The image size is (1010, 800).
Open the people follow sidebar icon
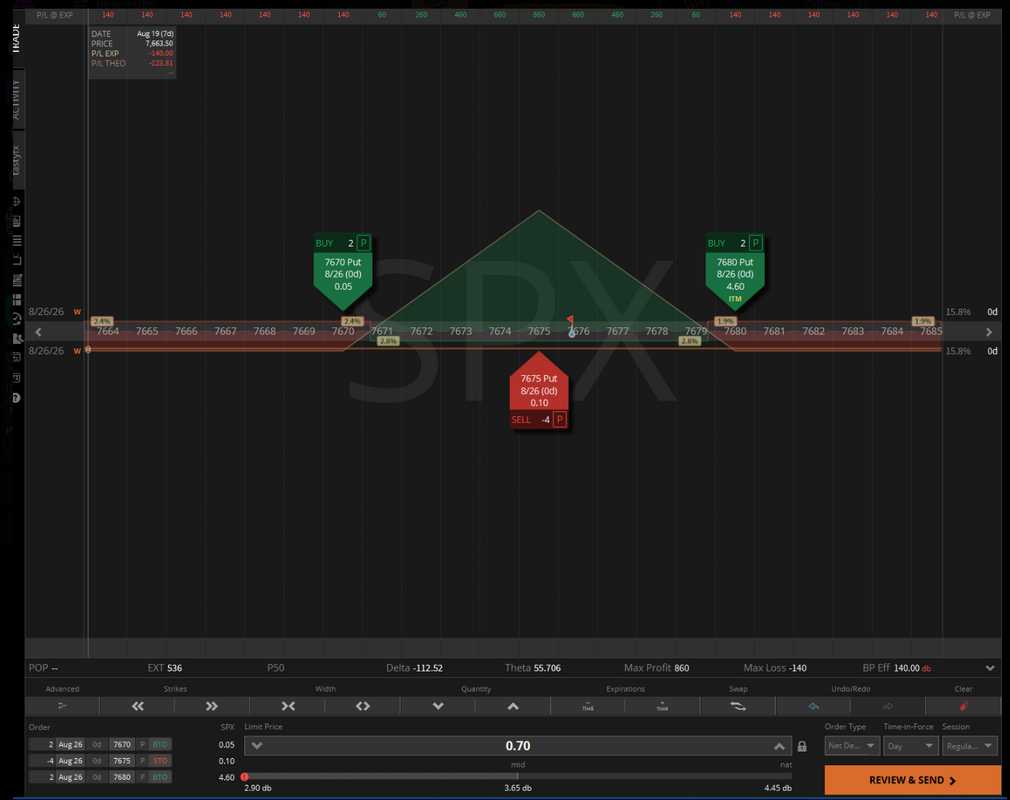(16, 338)
